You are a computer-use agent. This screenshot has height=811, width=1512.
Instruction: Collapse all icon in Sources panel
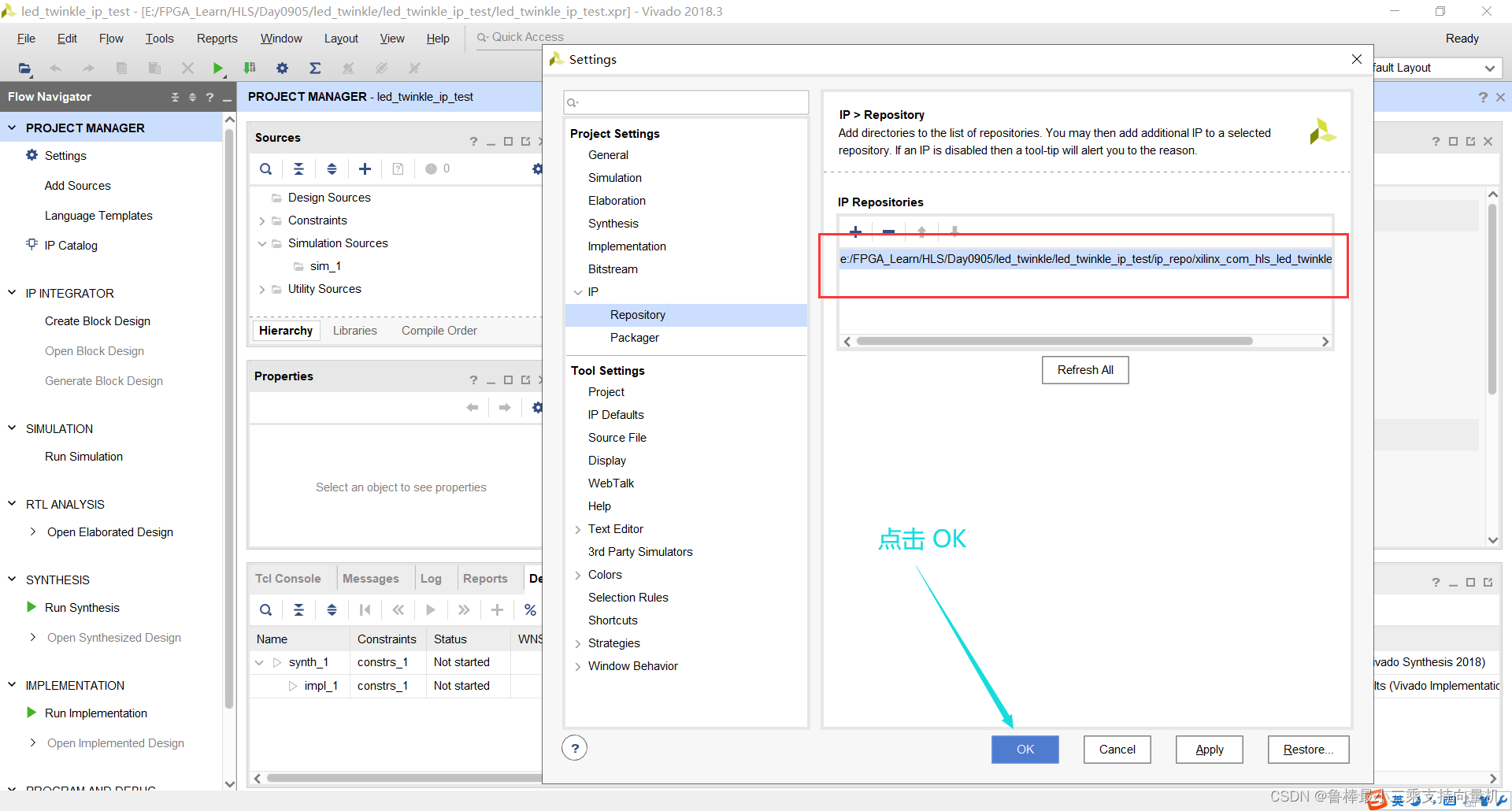298,168
